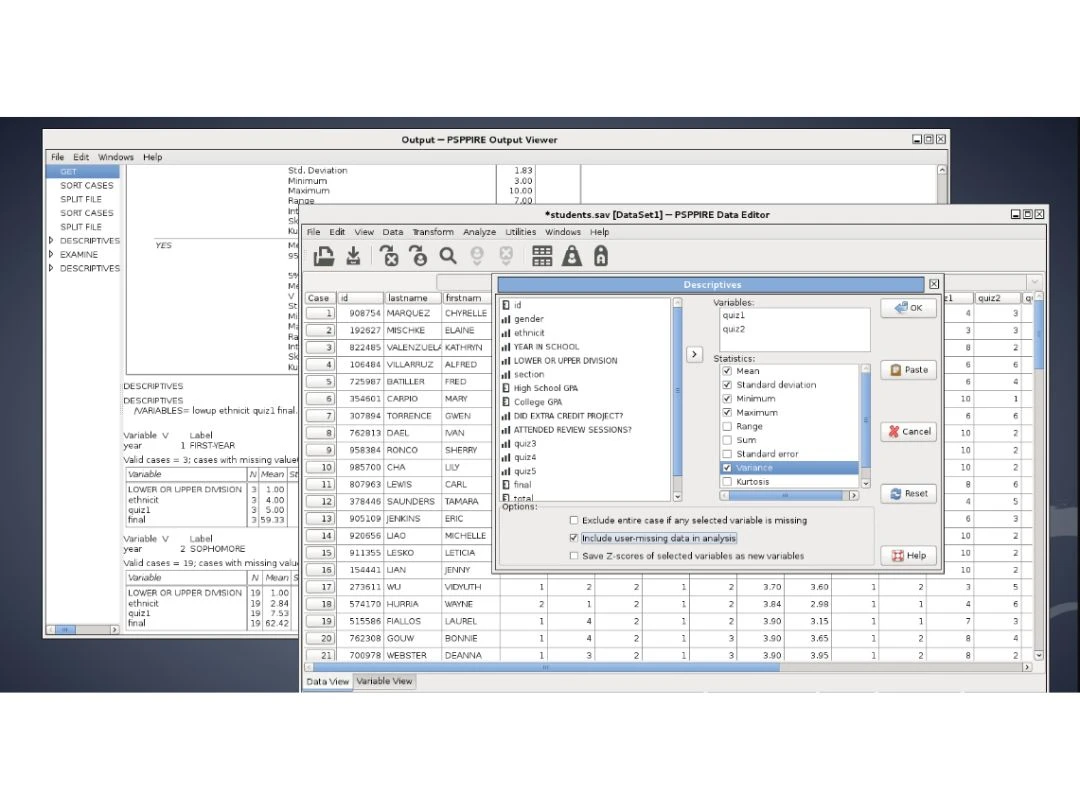Uncheck the Mean statistic checkbox
The width and height of the screenshot is (1080, 810).
(x=727, y=371)
